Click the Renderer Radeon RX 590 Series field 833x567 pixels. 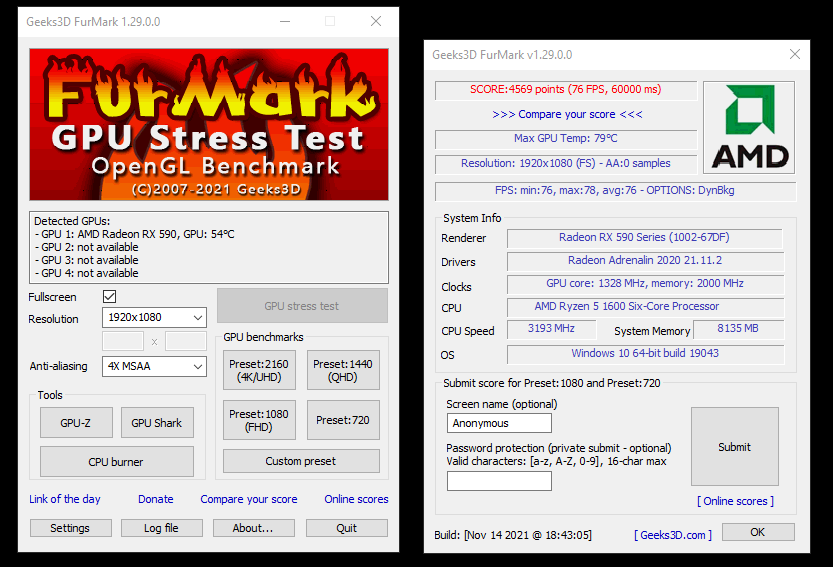644,238
